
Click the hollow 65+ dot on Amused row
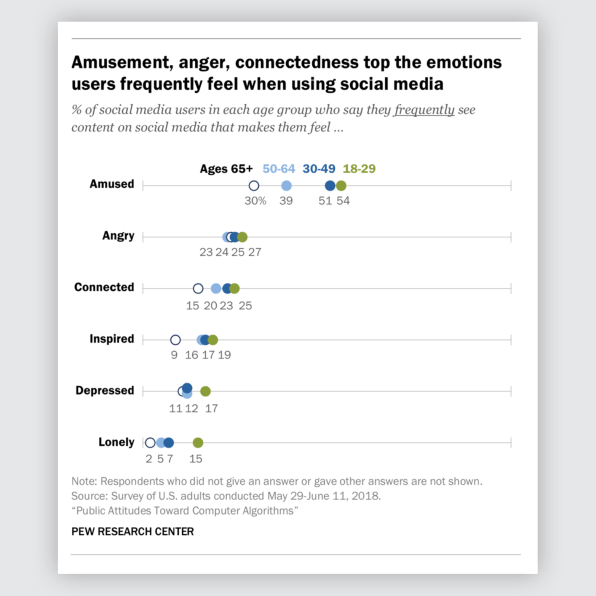254,186
